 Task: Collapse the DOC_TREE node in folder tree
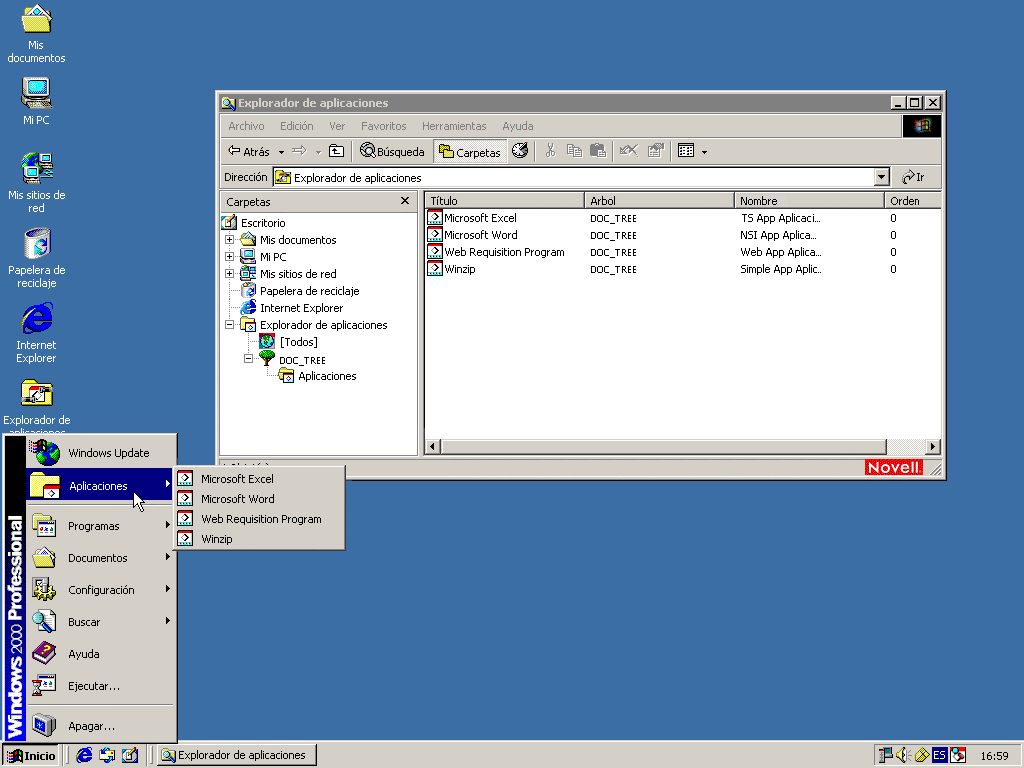coord(249,359)
